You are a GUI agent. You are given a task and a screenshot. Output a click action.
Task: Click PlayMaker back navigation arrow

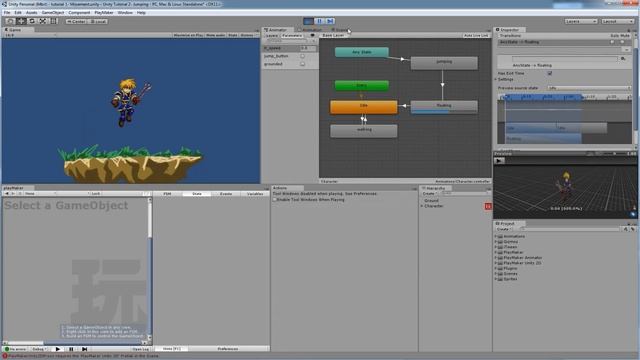click(7, 193)
